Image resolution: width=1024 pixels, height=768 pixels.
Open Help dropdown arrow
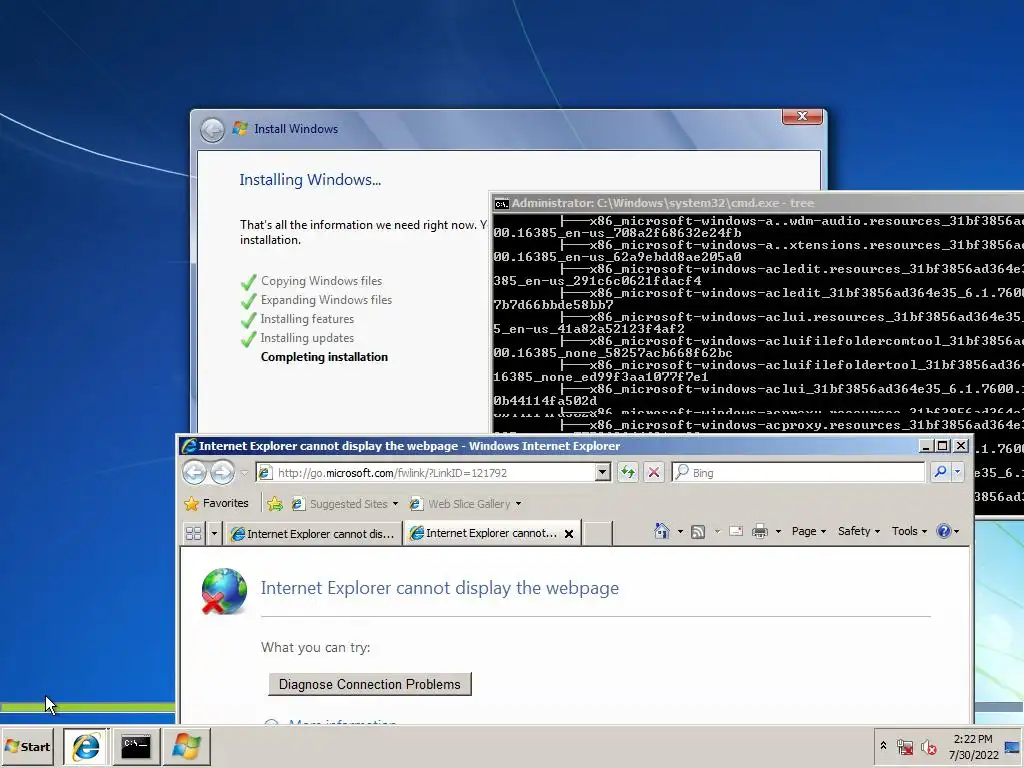957,532
